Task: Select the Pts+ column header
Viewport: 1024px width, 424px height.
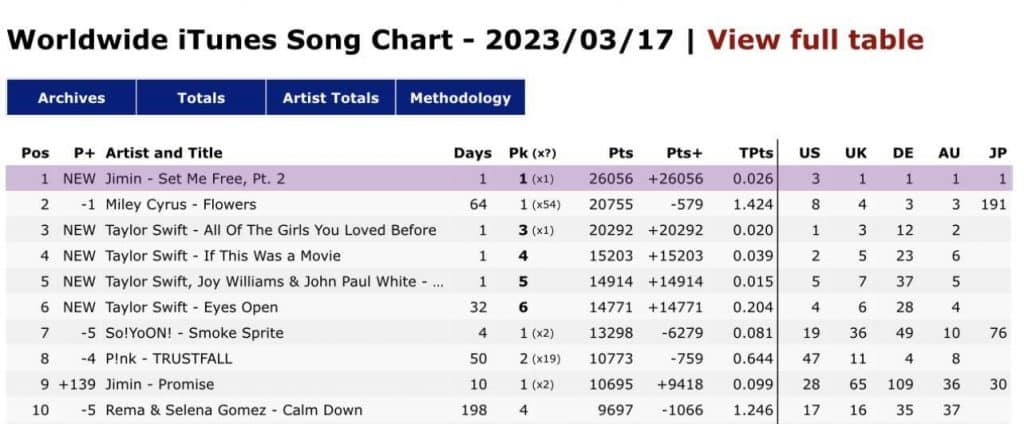Action: coord(684,153)
